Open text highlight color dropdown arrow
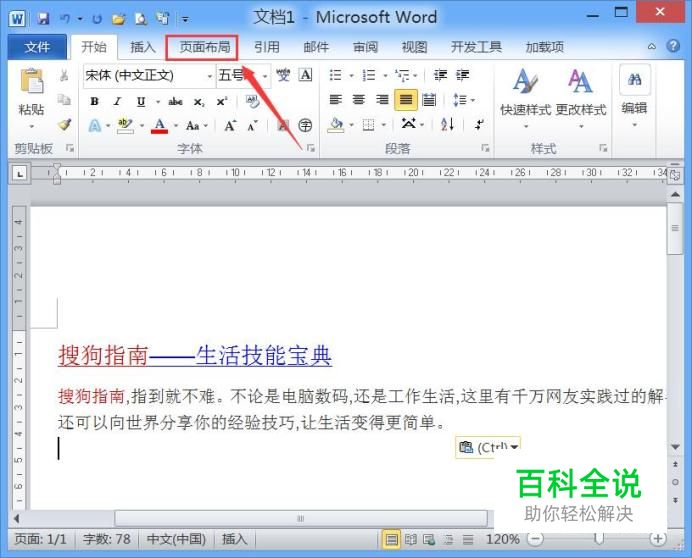 point(142,126)
